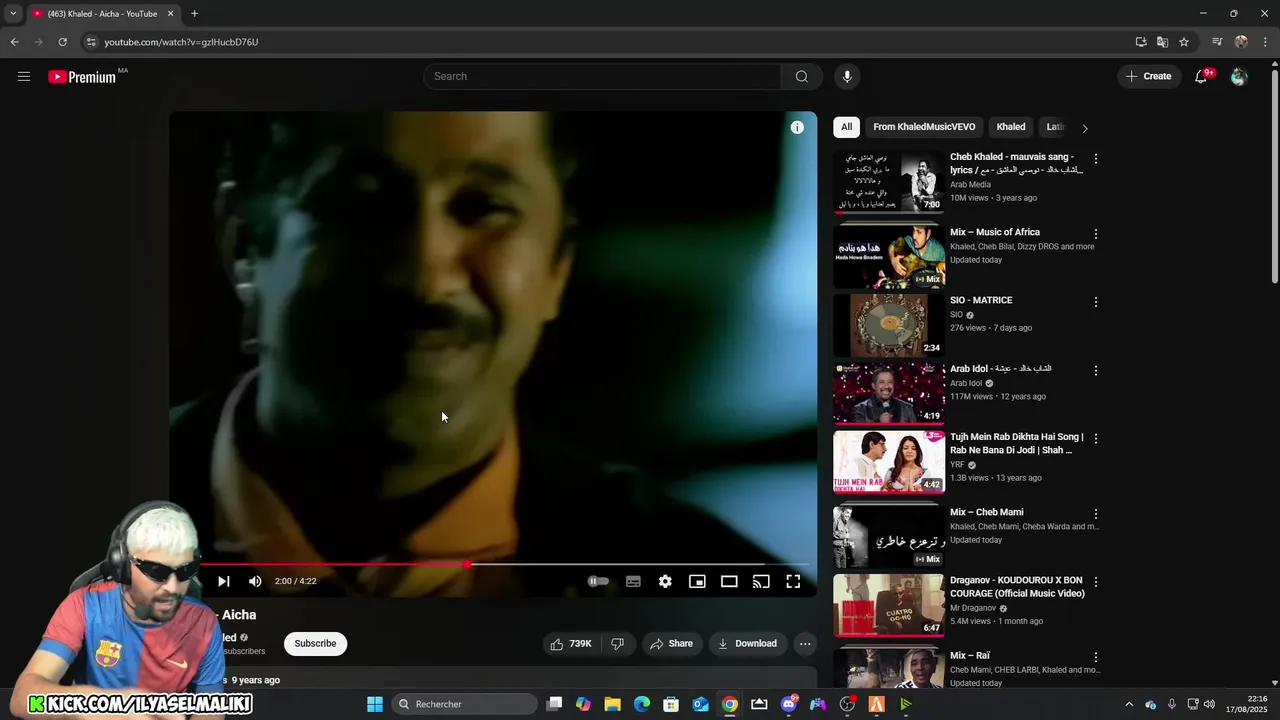1280x720 pixels.
Task: Click the Windows taskbar search box
Action: click(x=465, y=704)
